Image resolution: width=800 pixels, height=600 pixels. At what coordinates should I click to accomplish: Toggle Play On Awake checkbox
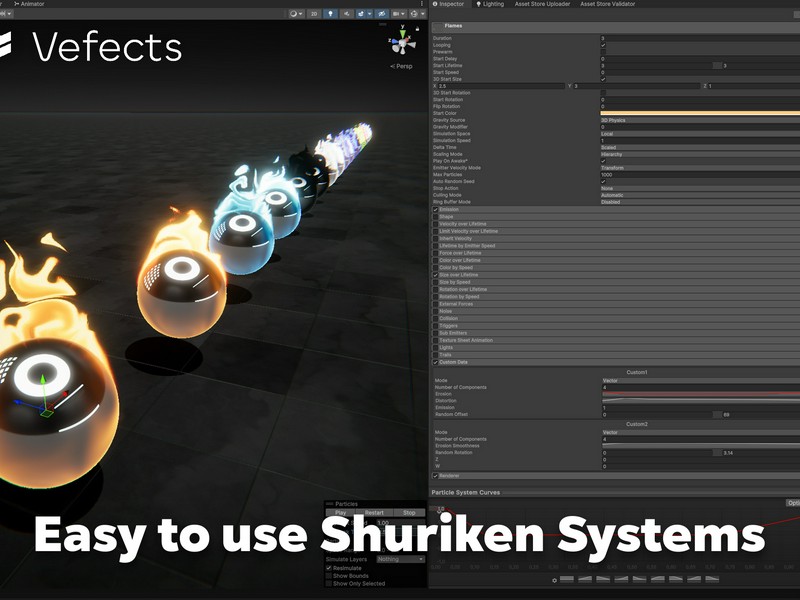pyautogui.click(x=603, y=161)
